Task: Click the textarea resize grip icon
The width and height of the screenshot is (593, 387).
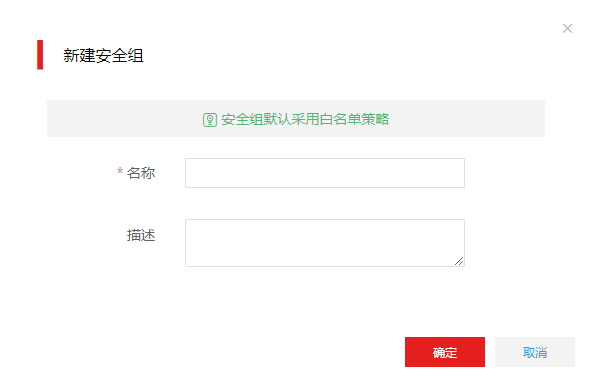Action: (459, 261)
